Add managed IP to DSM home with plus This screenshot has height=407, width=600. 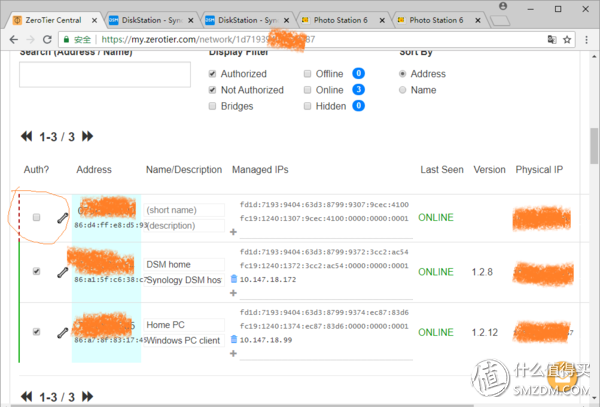[233, 293]
